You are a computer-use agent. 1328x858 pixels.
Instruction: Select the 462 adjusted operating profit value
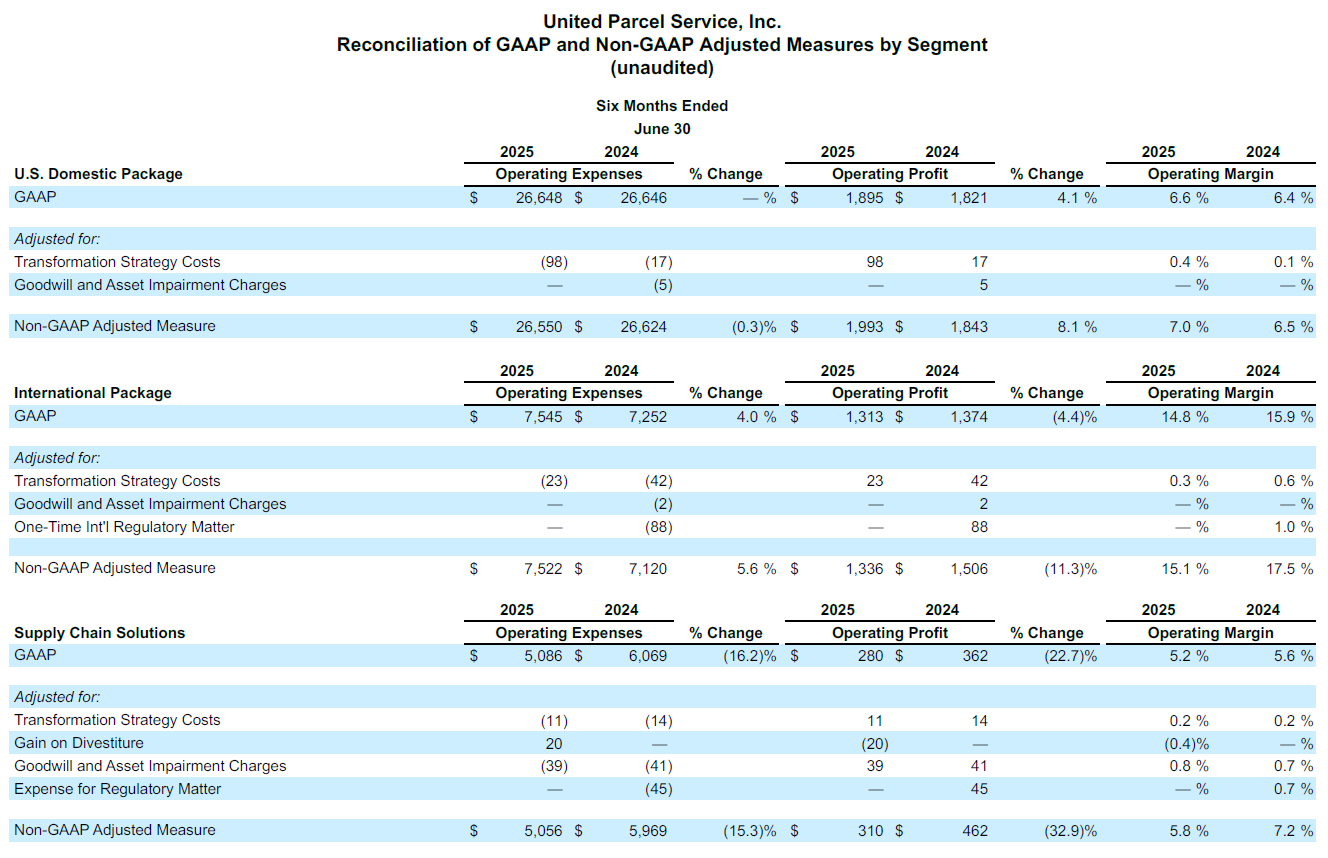coord(975,830)
